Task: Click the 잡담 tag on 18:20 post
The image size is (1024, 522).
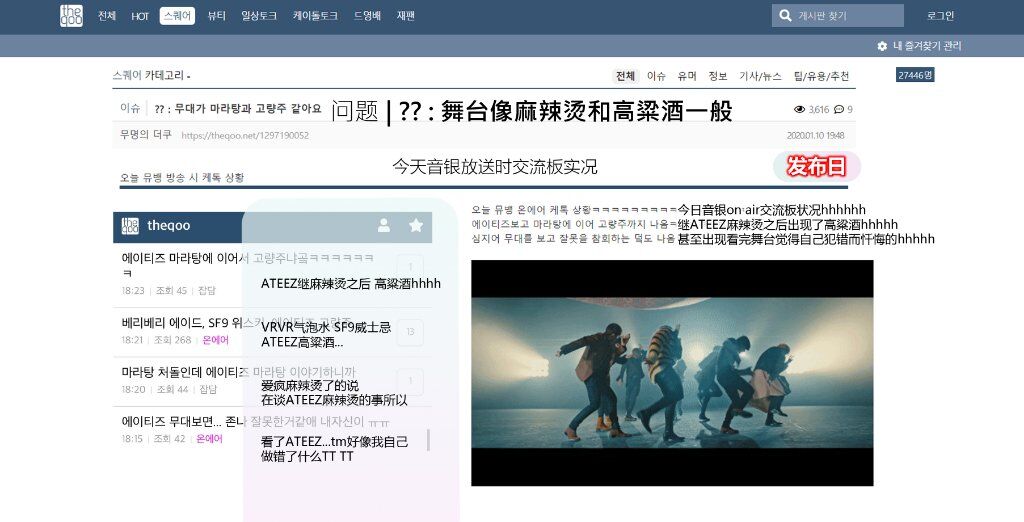Action: click(208, 389)
